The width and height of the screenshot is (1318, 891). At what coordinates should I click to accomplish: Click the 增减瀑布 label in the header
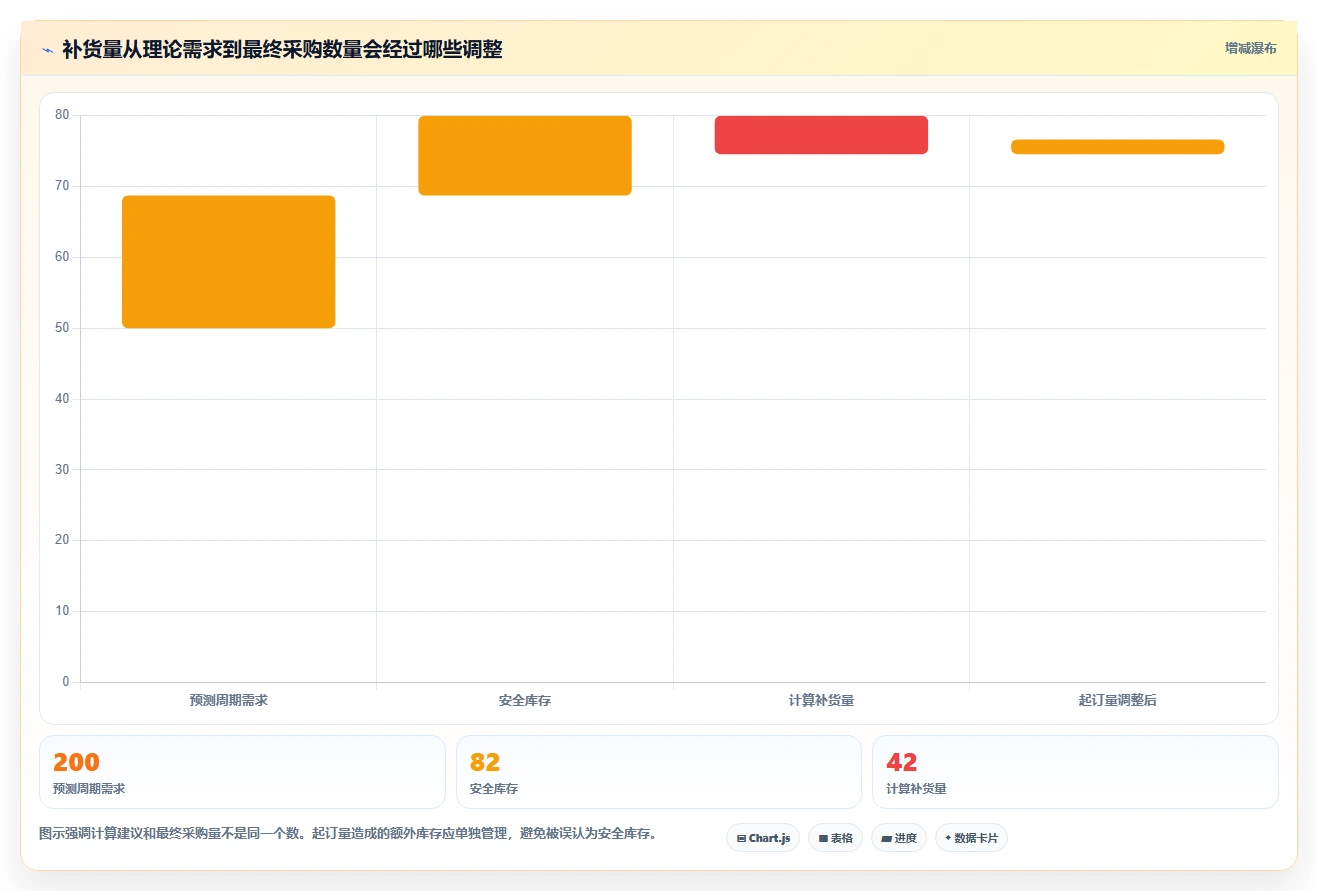point(1250,48)
